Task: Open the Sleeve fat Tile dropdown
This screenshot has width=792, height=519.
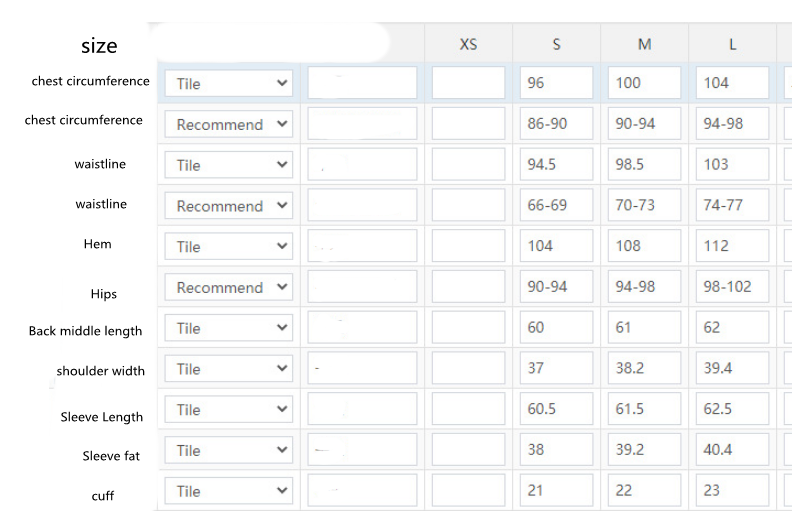Action: point(228,450)
